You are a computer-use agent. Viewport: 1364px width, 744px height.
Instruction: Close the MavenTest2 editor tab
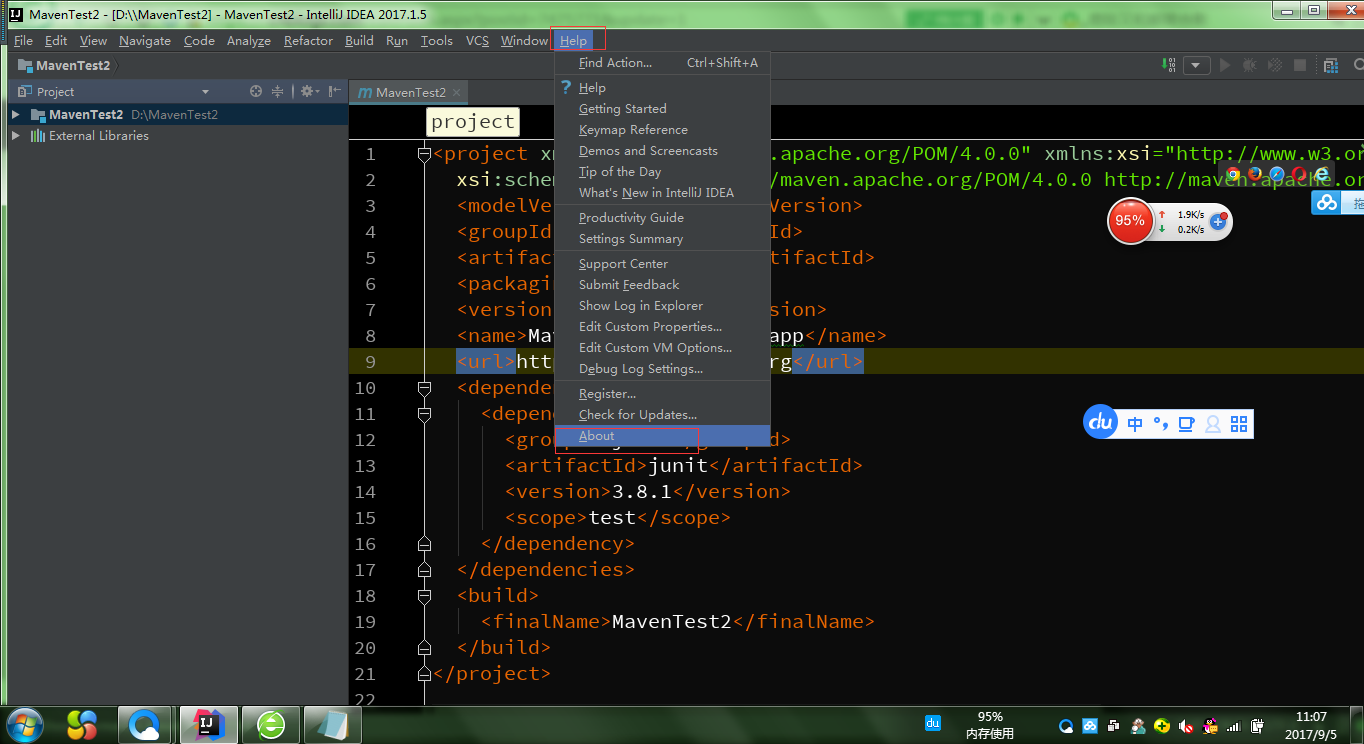tap(457, 92)
